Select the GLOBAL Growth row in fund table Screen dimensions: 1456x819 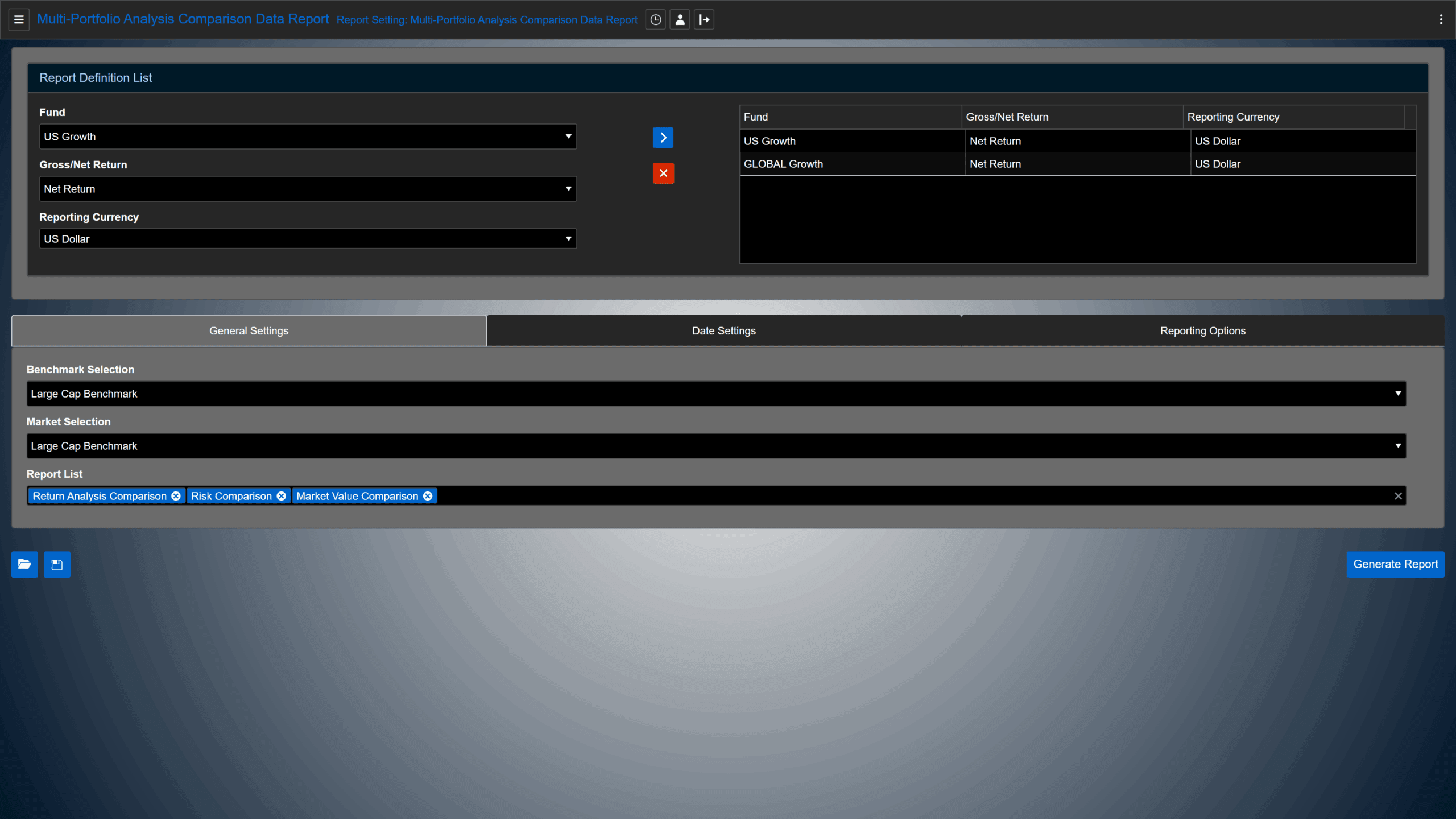[1077, 164]
